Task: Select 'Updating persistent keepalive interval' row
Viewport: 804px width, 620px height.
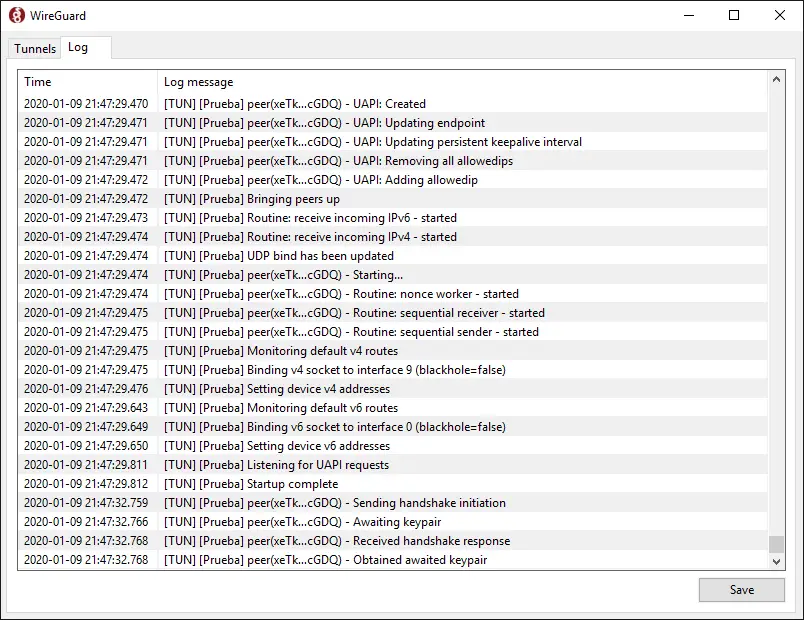Action: [393, 142]
